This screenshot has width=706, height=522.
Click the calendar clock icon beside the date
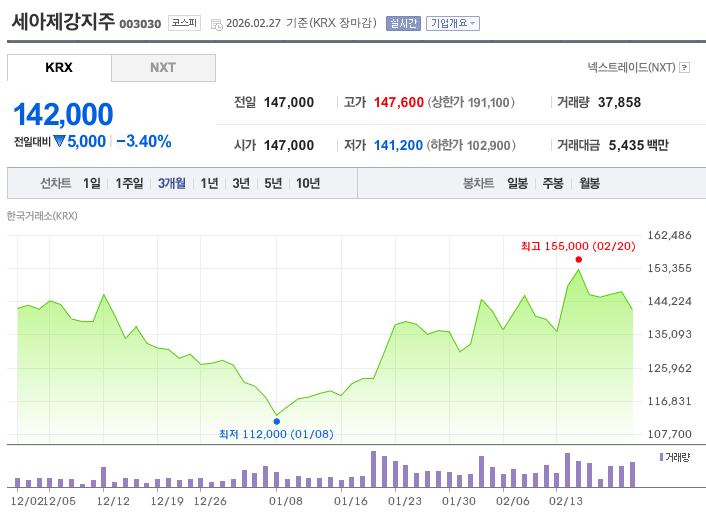coord(217,24)
